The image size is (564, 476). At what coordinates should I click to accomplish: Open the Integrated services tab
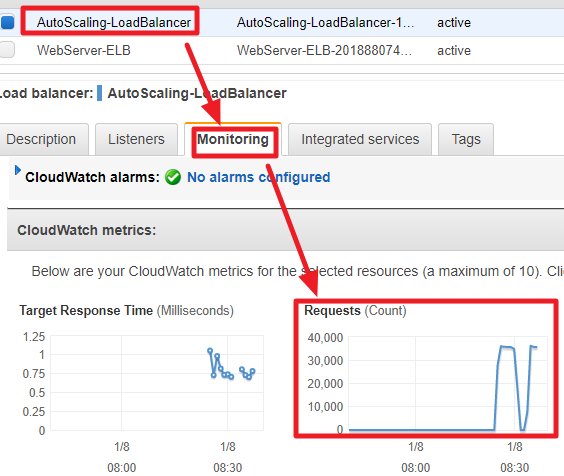click(x=360, y=139)
